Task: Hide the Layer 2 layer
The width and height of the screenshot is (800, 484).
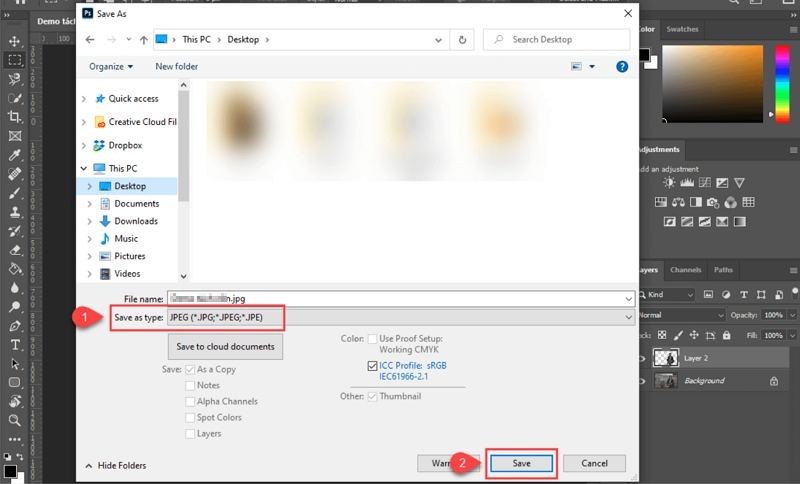Action: point(643,357)
